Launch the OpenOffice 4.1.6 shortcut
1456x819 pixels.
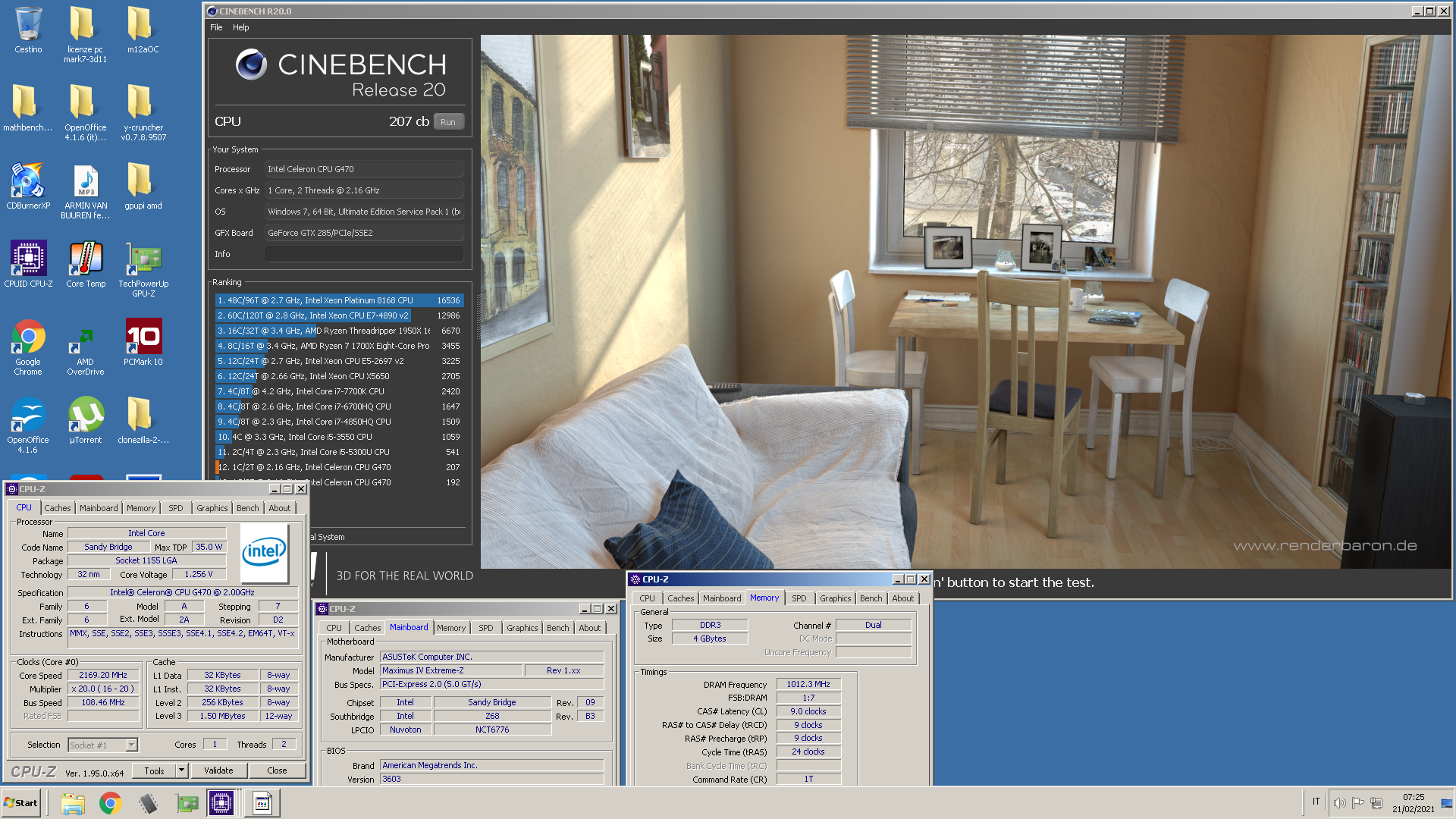click(28, 425)
